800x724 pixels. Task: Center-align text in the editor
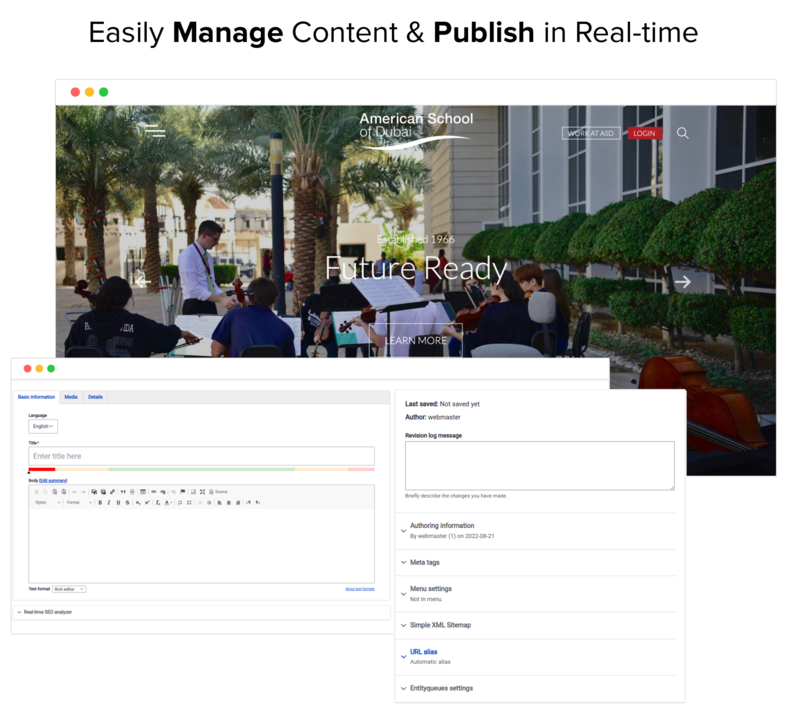229,503
